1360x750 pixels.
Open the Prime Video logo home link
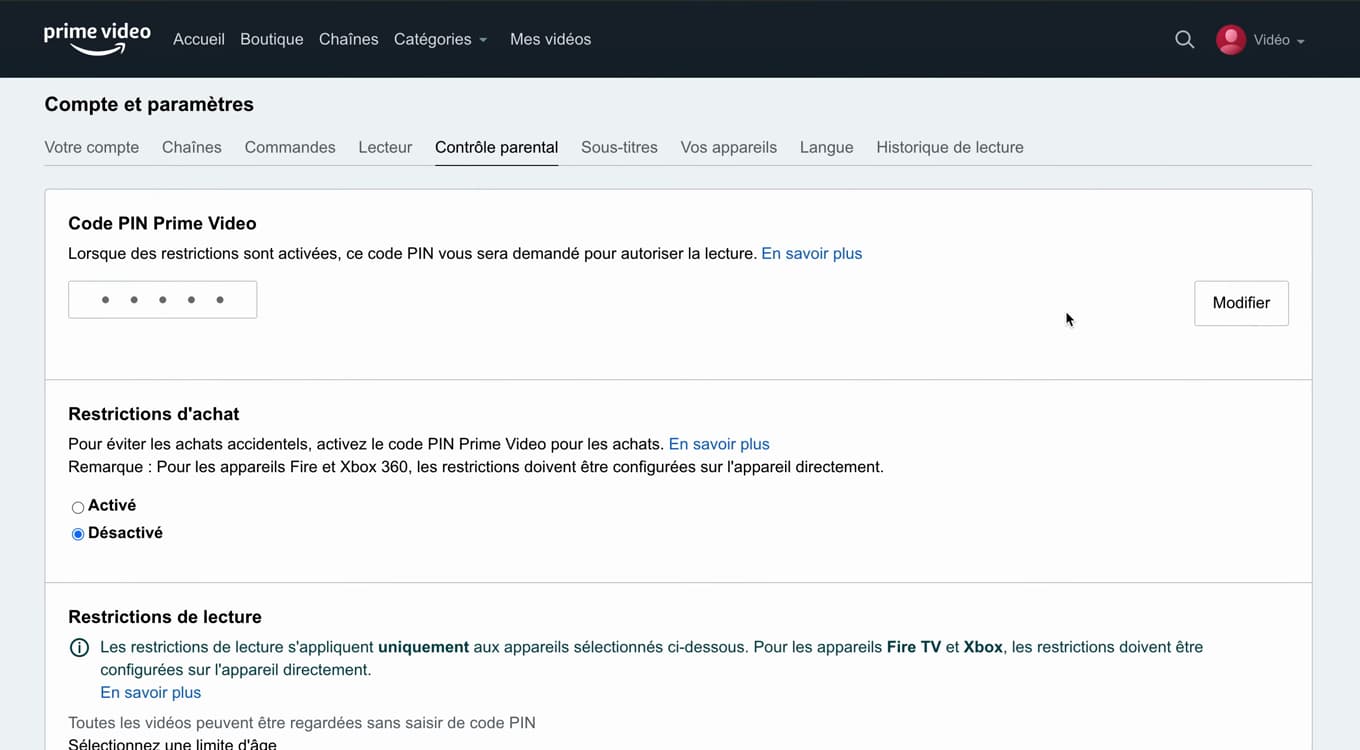pyautogui.click(x=97, y=38)
